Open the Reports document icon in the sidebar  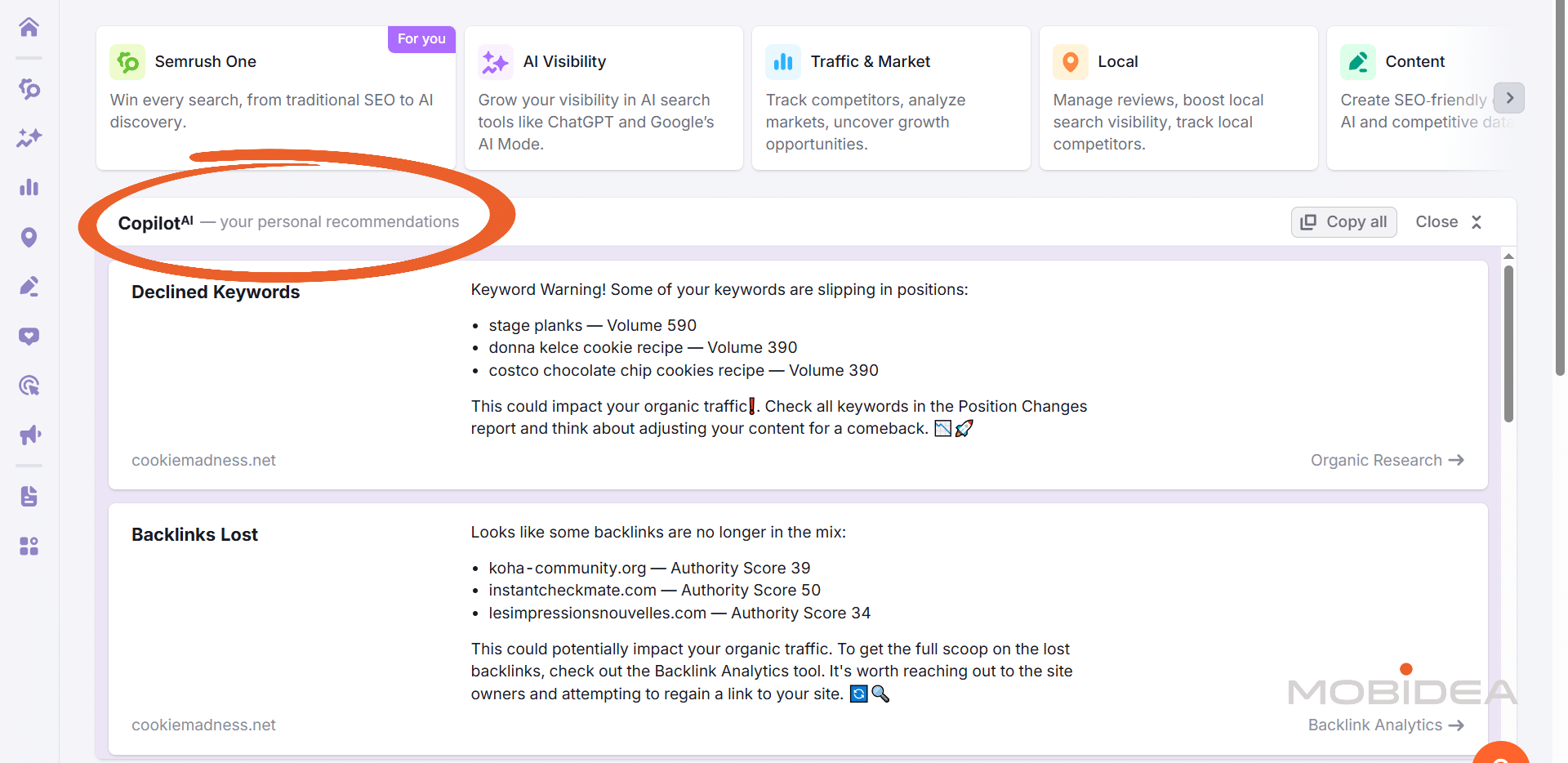29,496
